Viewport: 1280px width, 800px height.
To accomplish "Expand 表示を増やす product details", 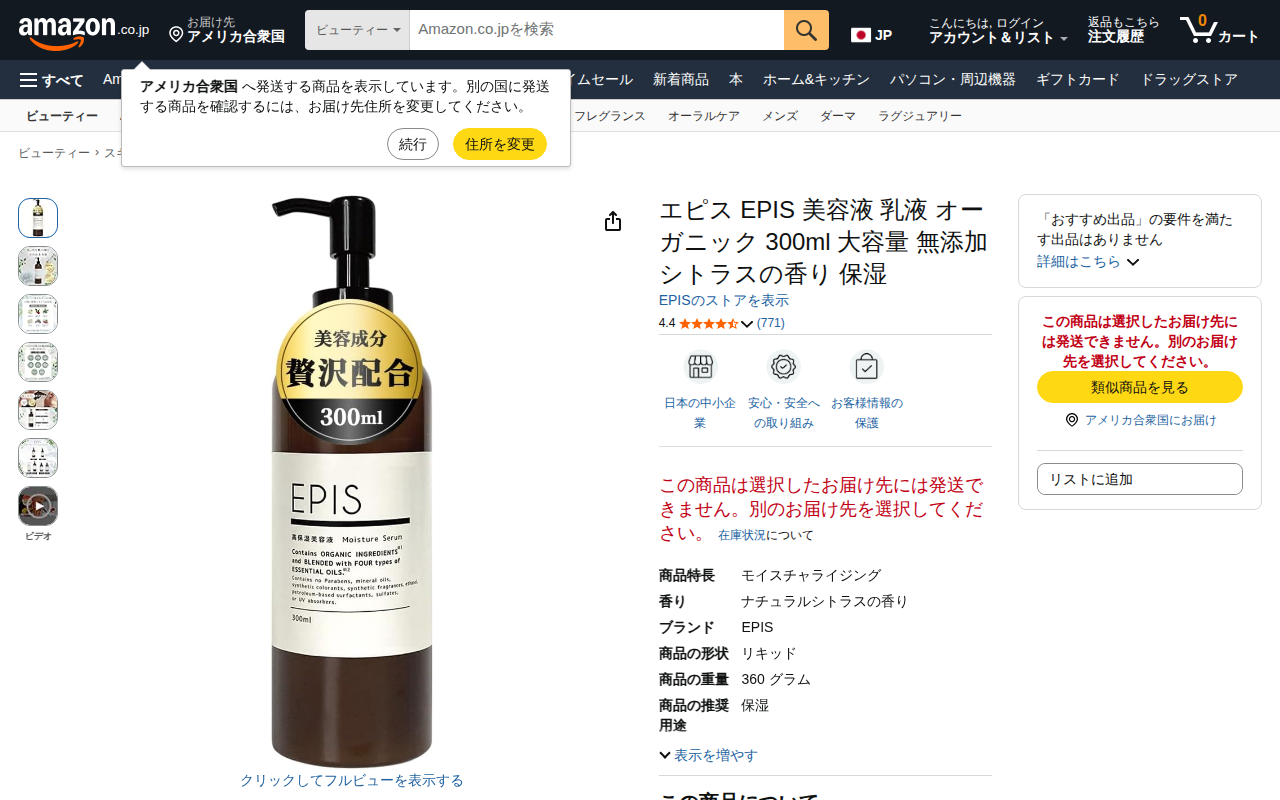I will (x=708, y=755).
